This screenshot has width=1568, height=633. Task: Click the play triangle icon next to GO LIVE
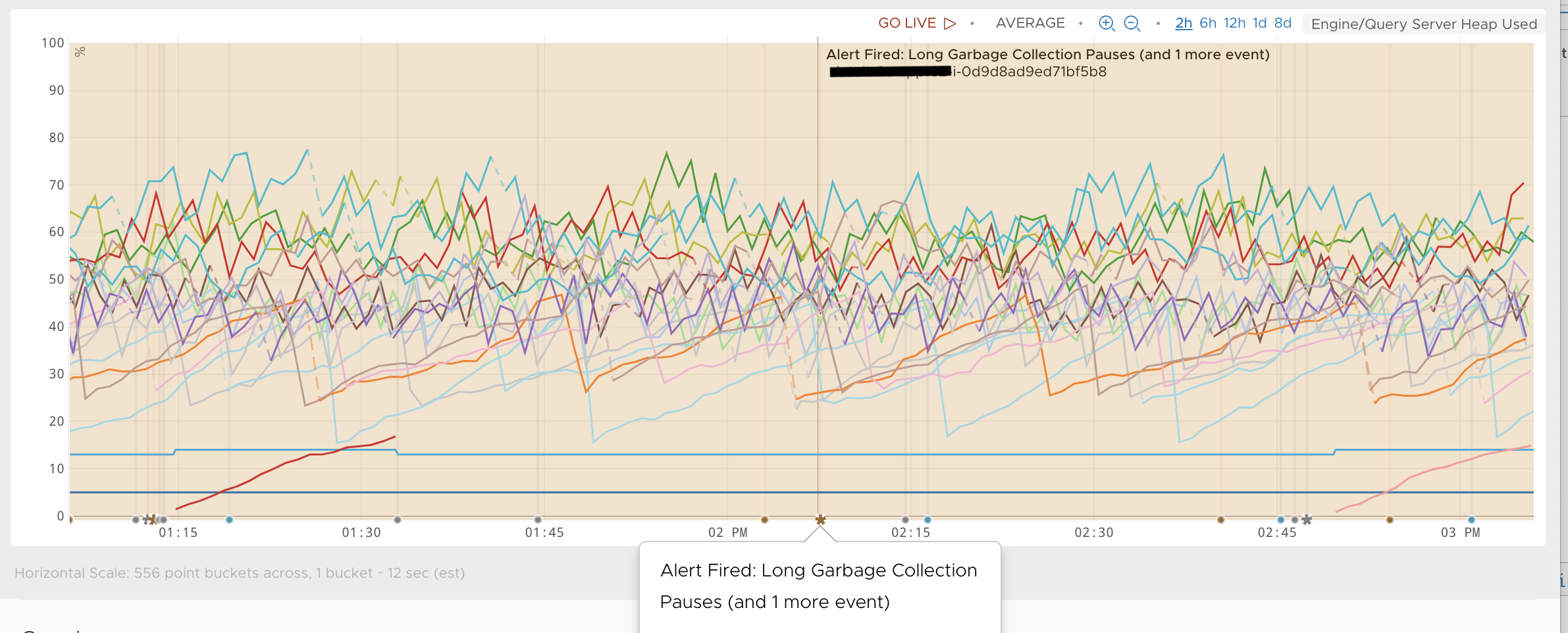950,22
